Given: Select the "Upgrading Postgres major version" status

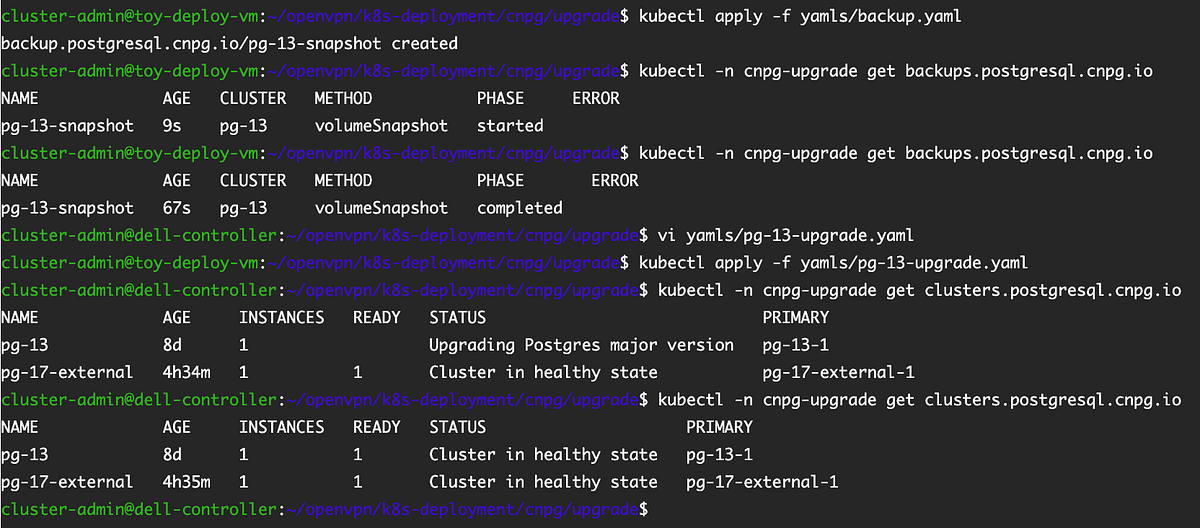Looking at the screenshot, I should pyautogui.click(x=581, y=345).
